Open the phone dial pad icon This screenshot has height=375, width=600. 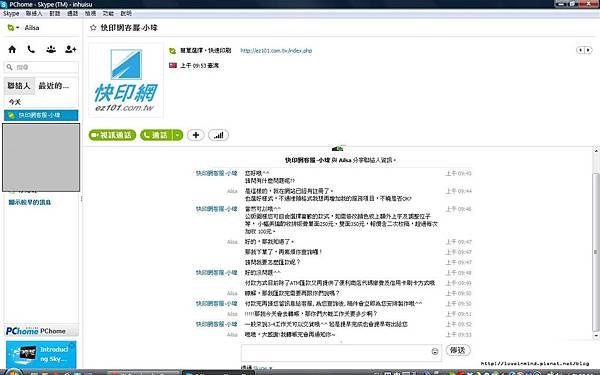click(31, 49)
